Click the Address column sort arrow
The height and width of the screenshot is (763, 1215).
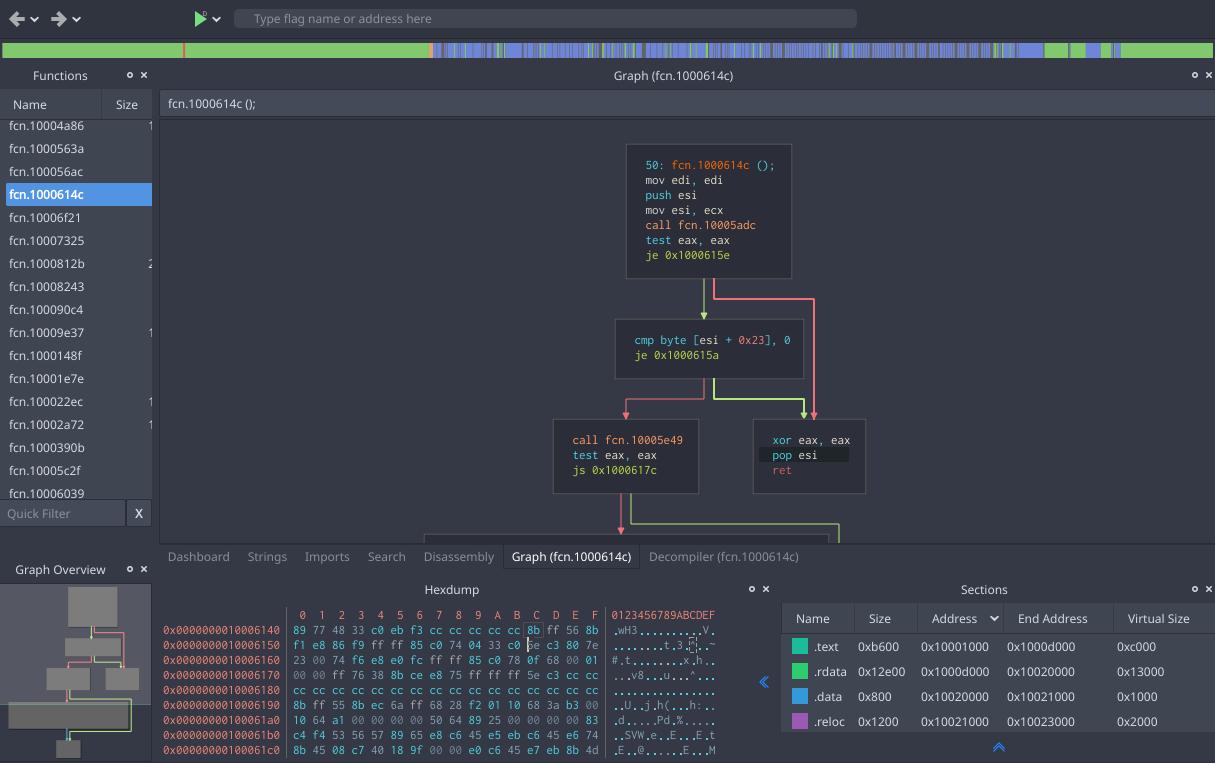click(x=993, y=619)
